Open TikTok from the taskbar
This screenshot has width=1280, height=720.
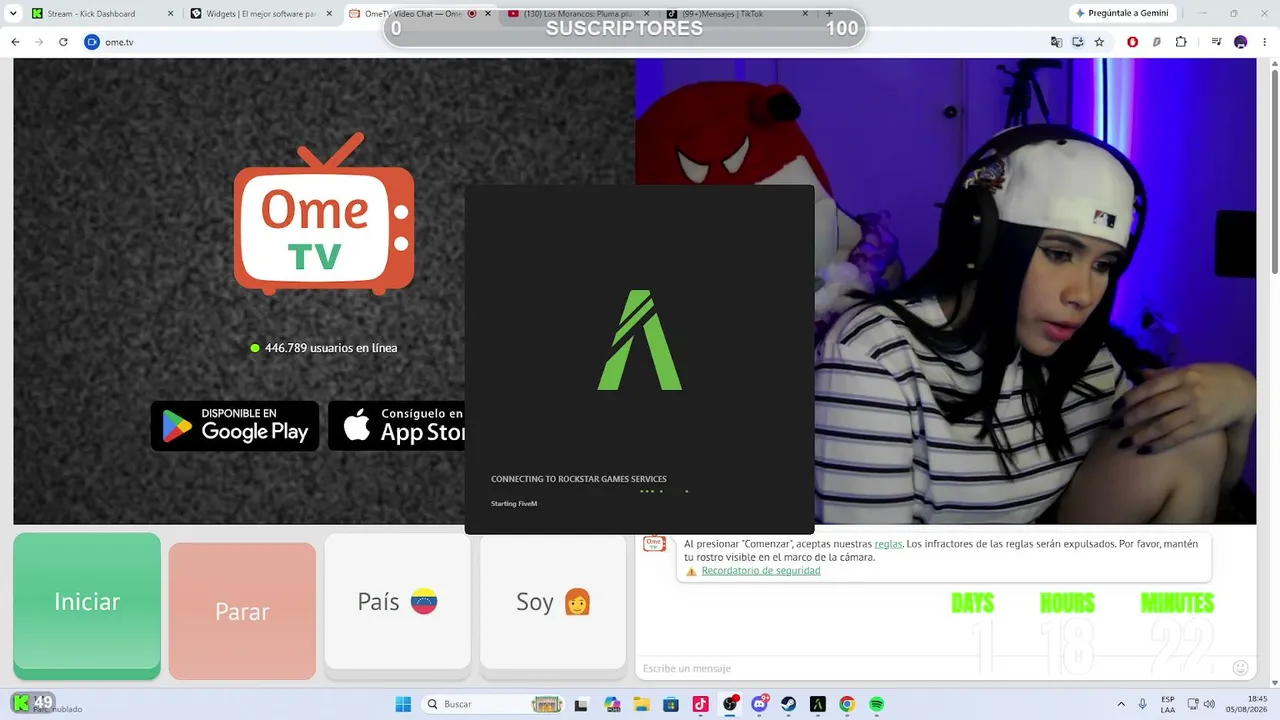(700, 704)
